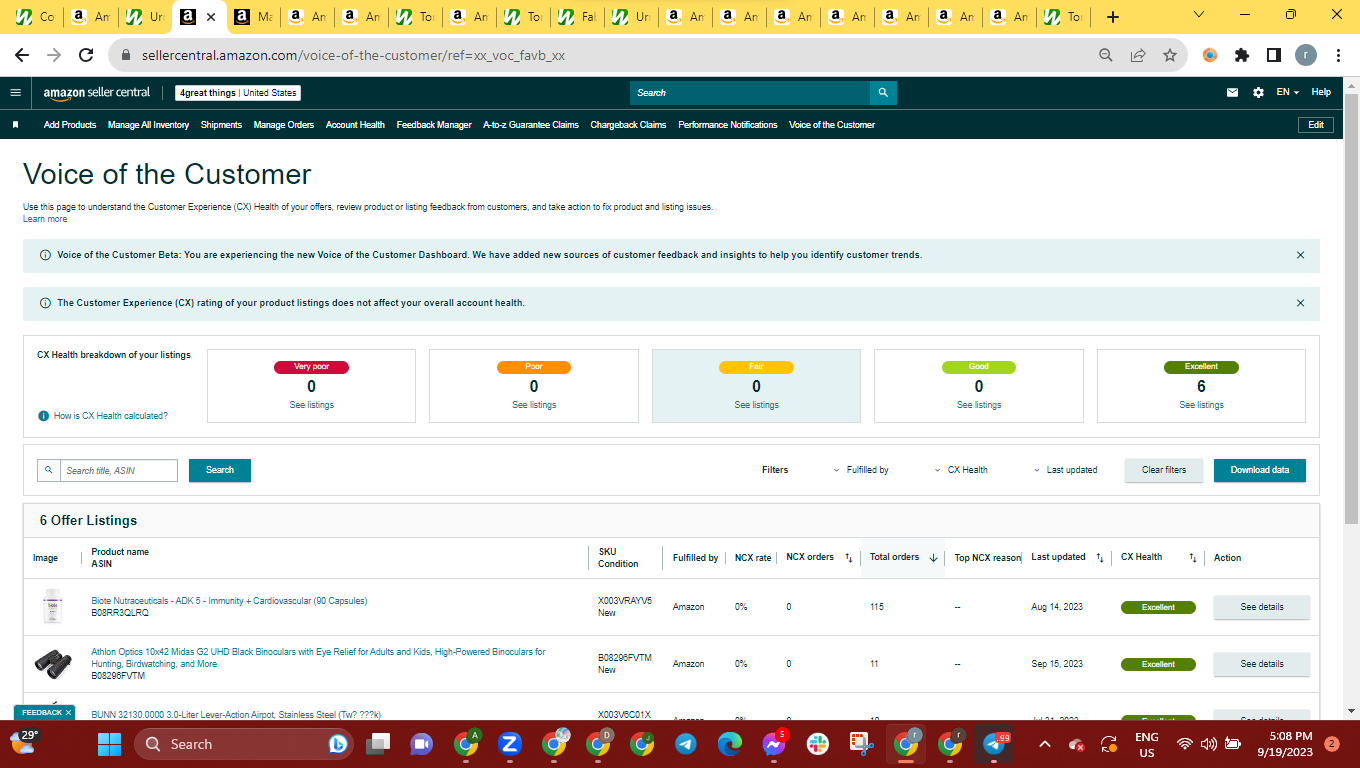Open Performance Notifications
Screen dimensions: 1360x768
click(x=728, y=125)
